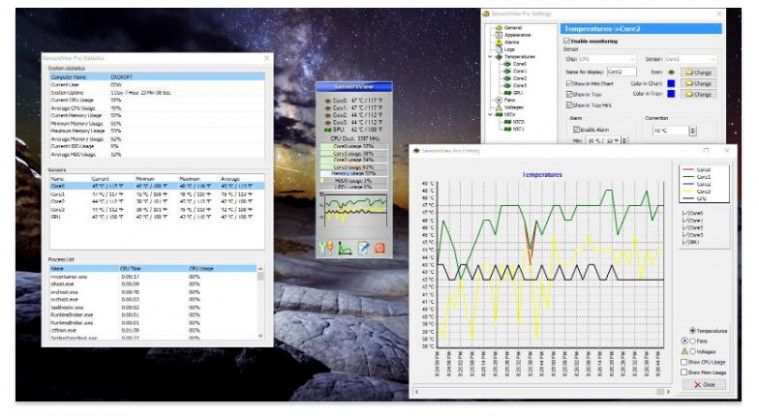Select the Temperature radio button in chart window
This screenshot has height=416, width=759.
693,331
